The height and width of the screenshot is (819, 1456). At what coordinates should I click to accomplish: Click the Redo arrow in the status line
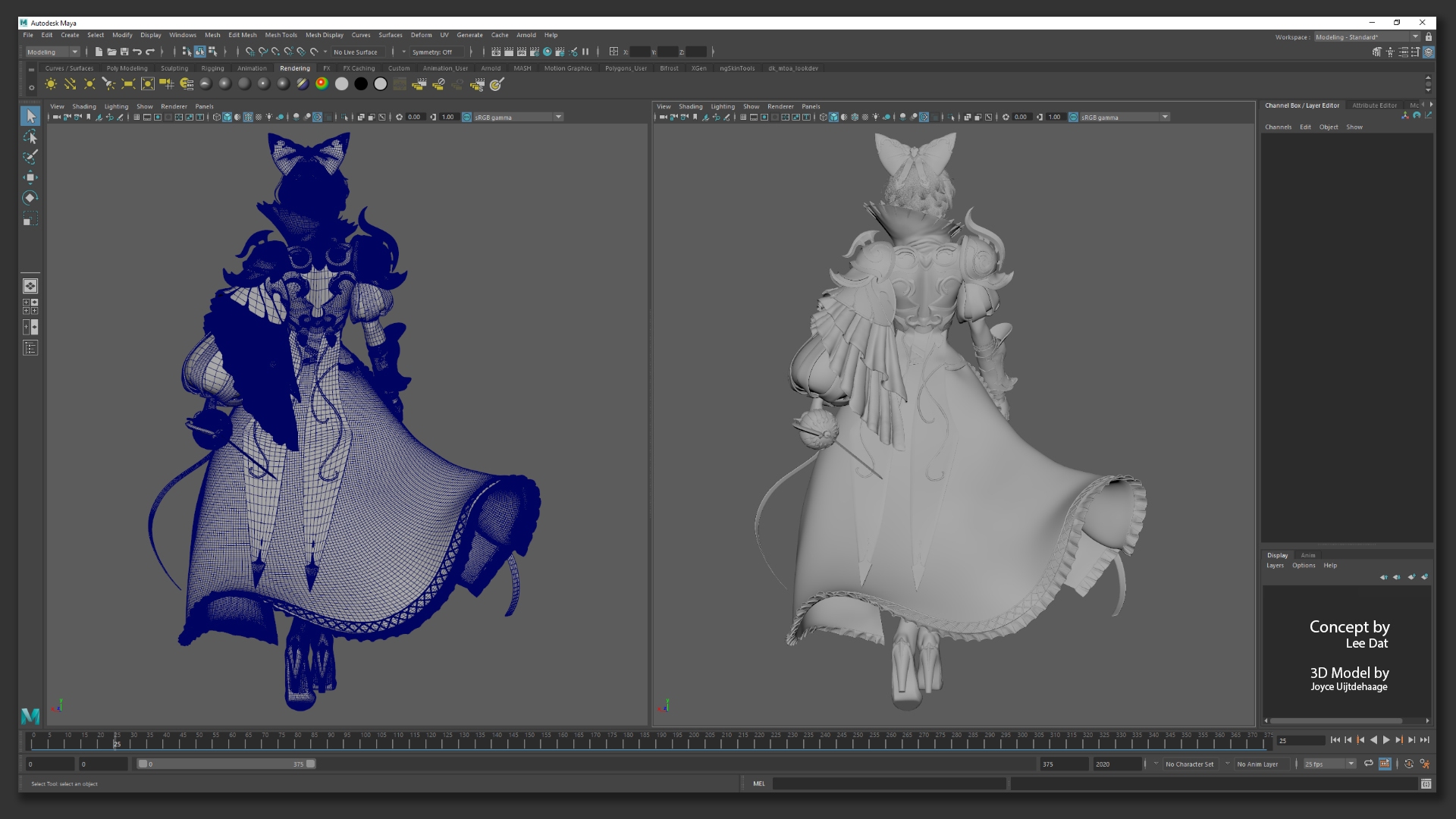(150, 52)
